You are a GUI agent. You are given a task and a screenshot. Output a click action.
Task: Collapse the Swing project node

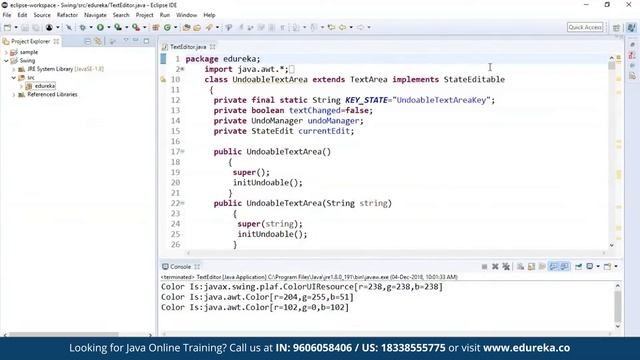click(x=6, y=60)
